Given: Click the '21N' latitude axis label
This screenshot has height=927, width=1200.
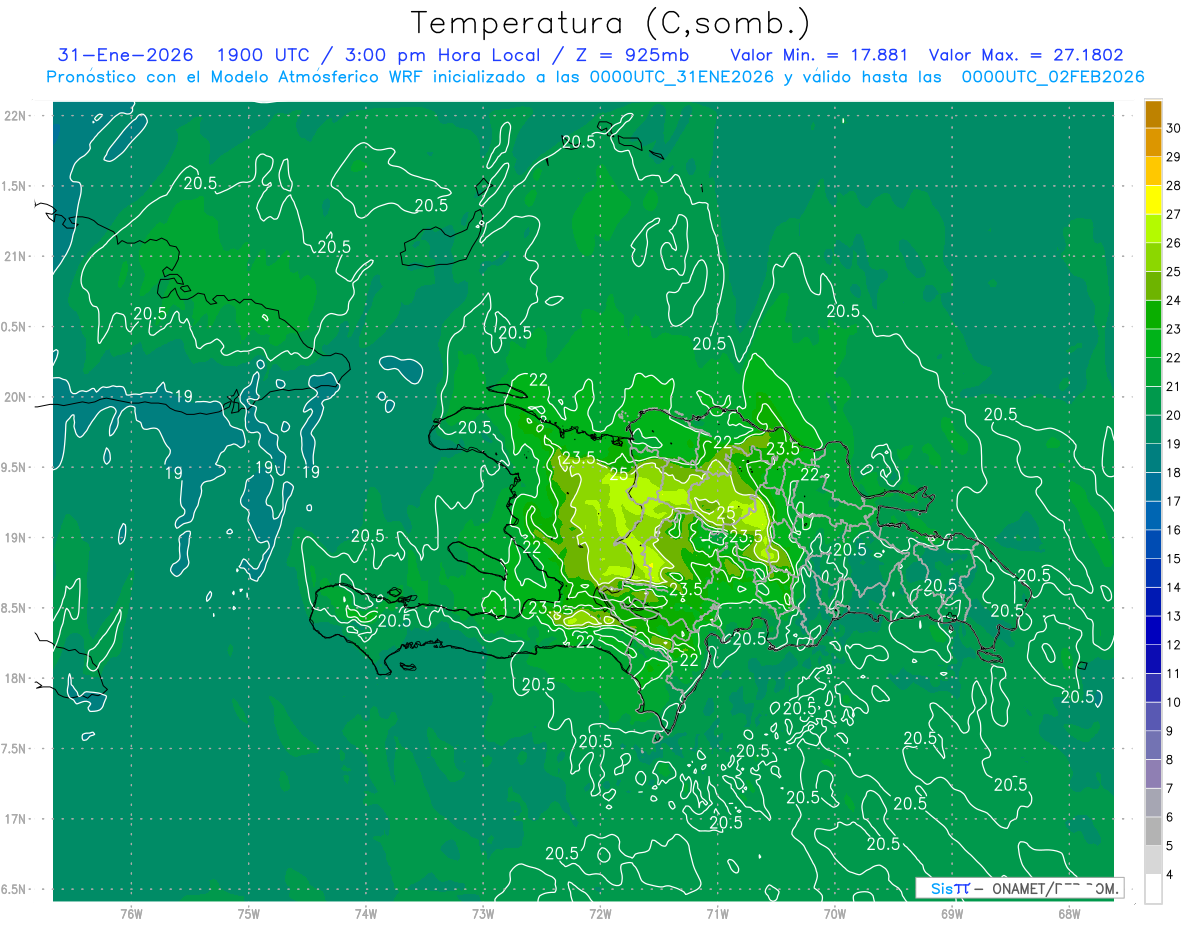Looking at the screenshot, I should pyautogui.click(x=15, y=257).
